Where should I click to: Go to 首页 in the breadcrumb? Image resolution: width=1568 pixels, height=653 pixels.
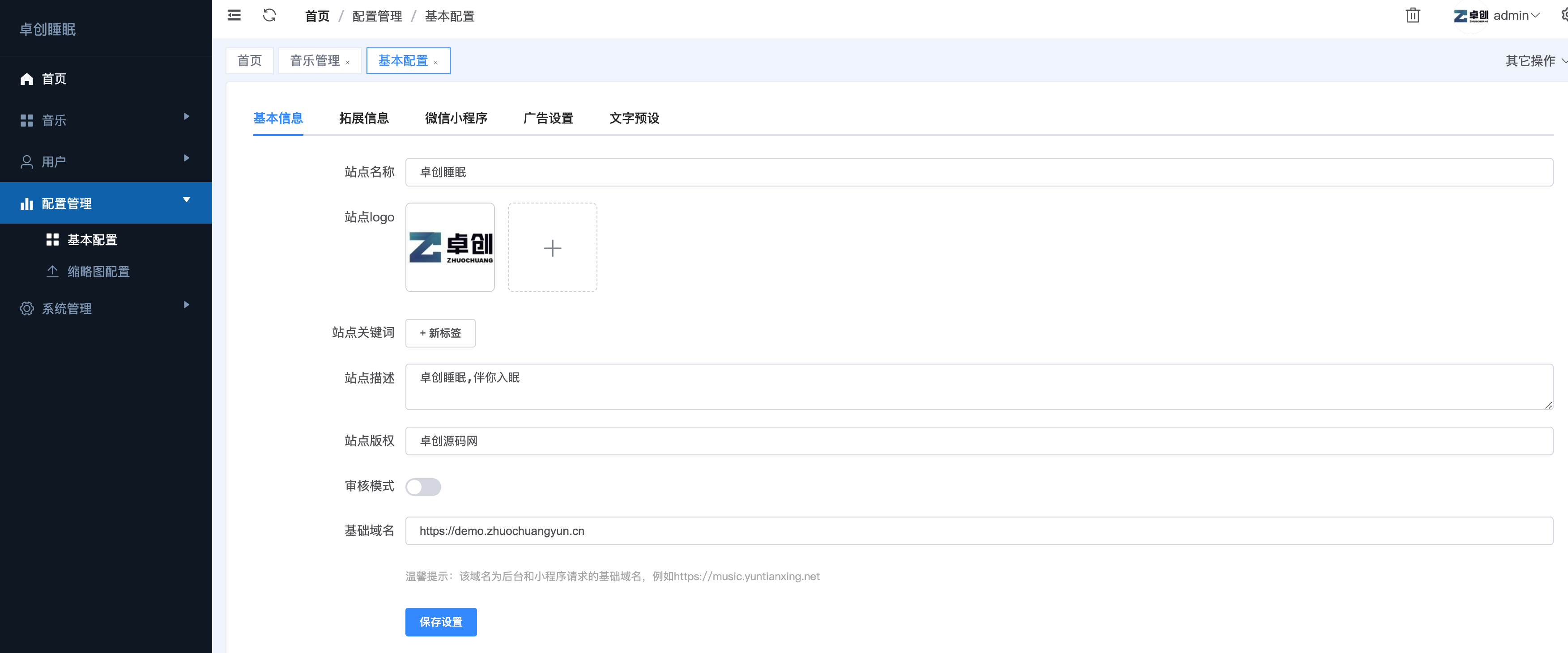317,17
